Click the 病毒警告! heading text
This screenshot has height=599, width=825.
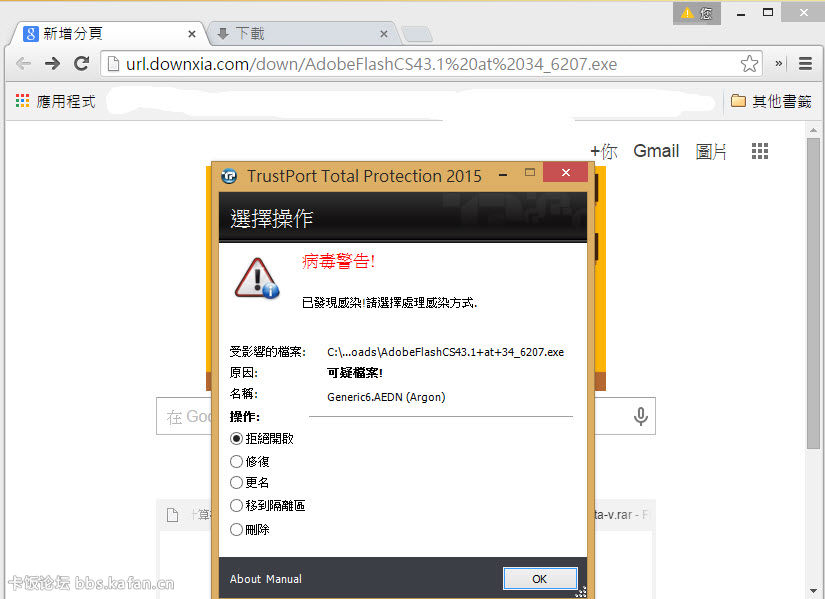pos(338,261)
